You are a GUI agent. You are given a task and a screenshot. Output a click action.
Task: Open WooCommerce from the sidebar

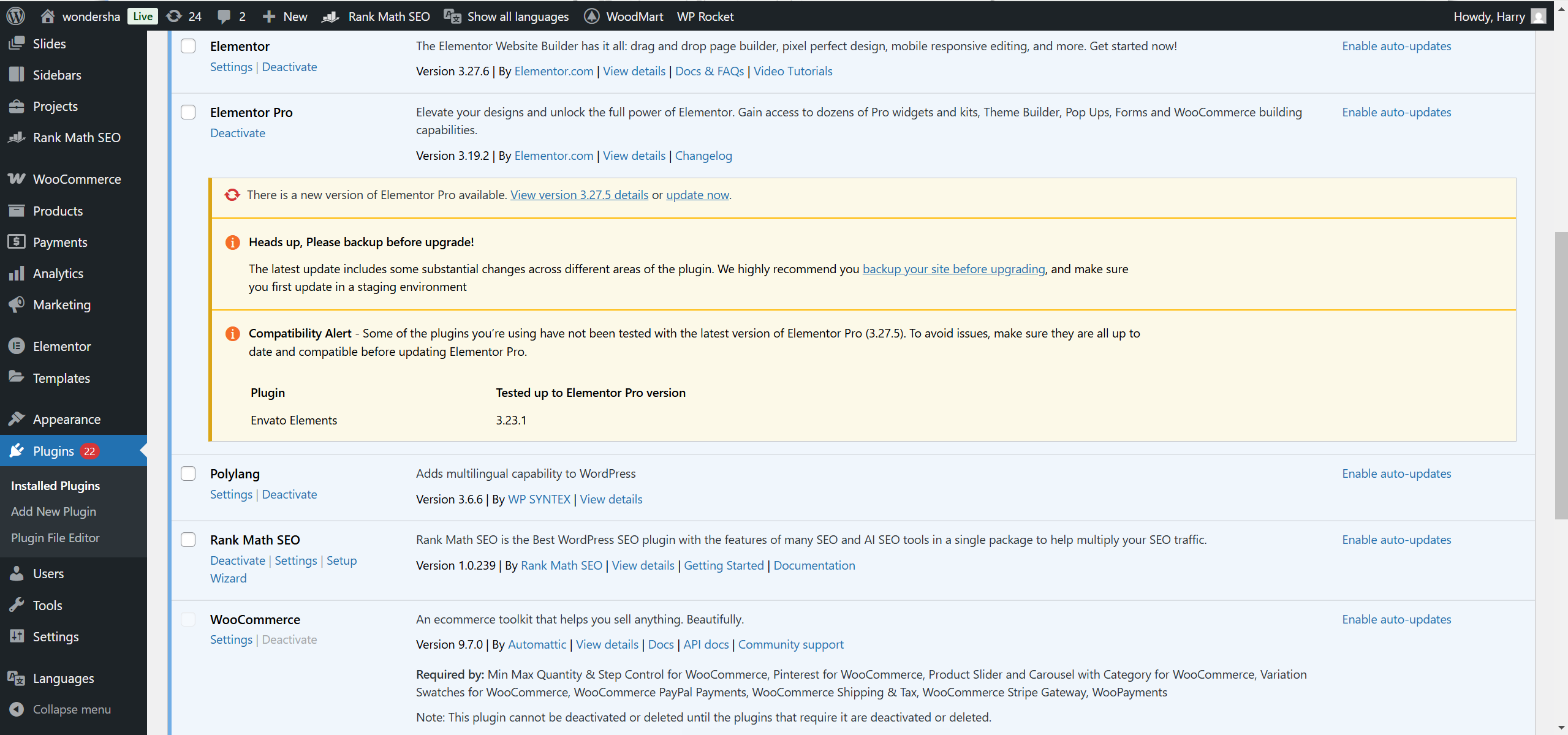pos(77,179)
